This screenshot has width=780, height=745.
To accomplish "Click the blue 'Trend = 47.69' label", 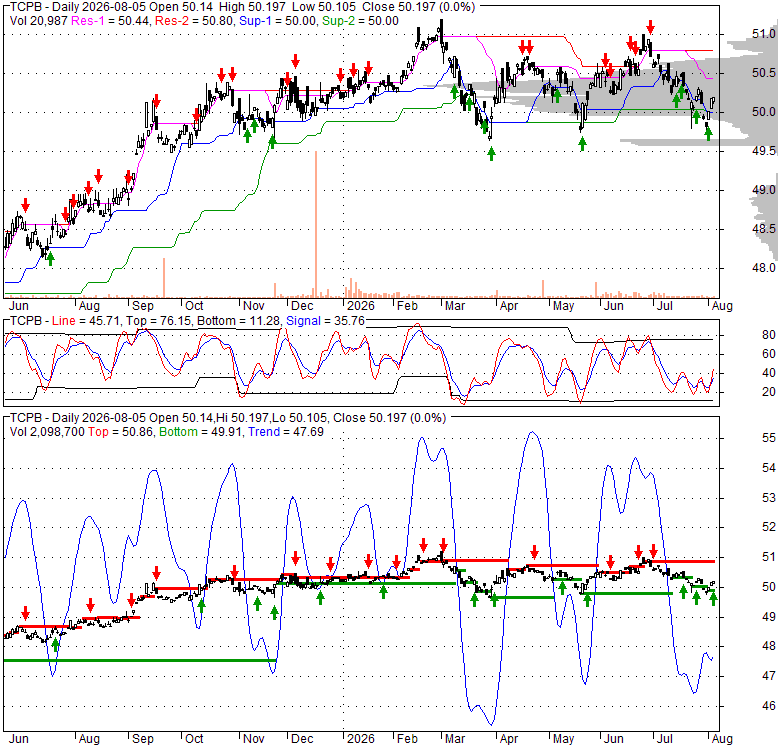I will tap(286, 432).
